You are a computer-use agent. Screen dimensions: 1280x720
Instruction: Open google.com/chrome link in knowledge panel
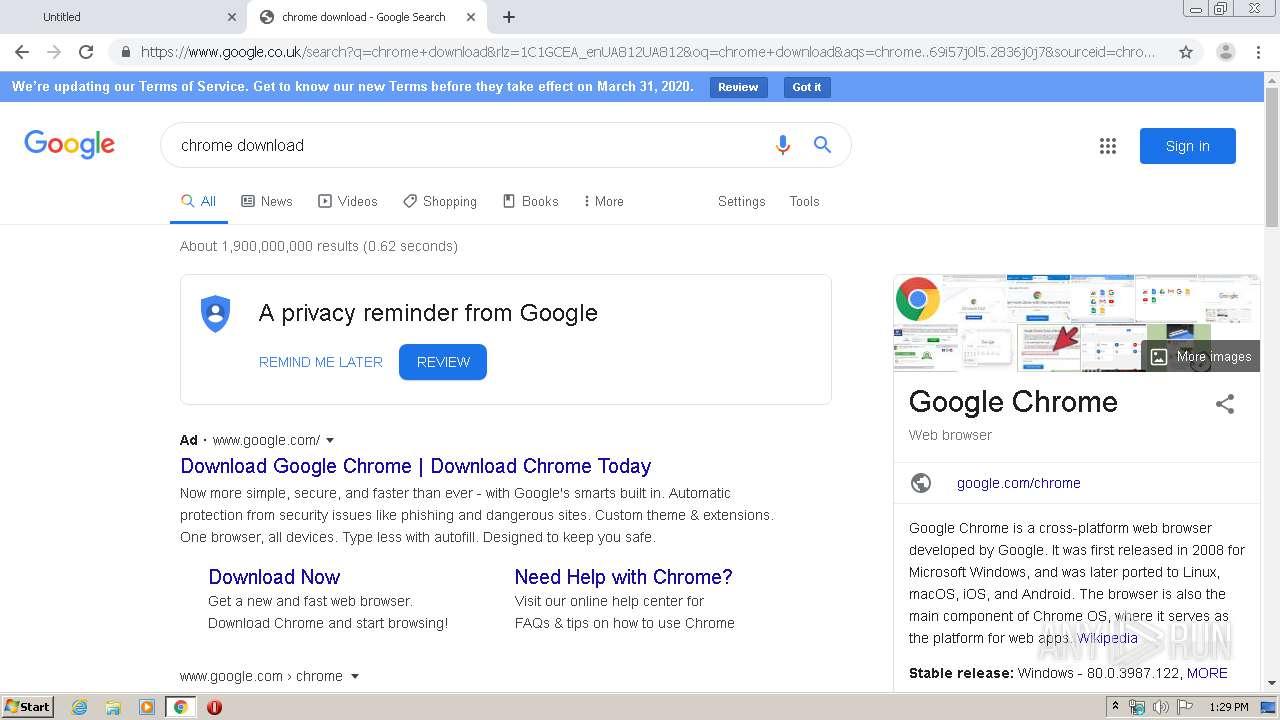pyautogui.click(x=1018, y=483)
